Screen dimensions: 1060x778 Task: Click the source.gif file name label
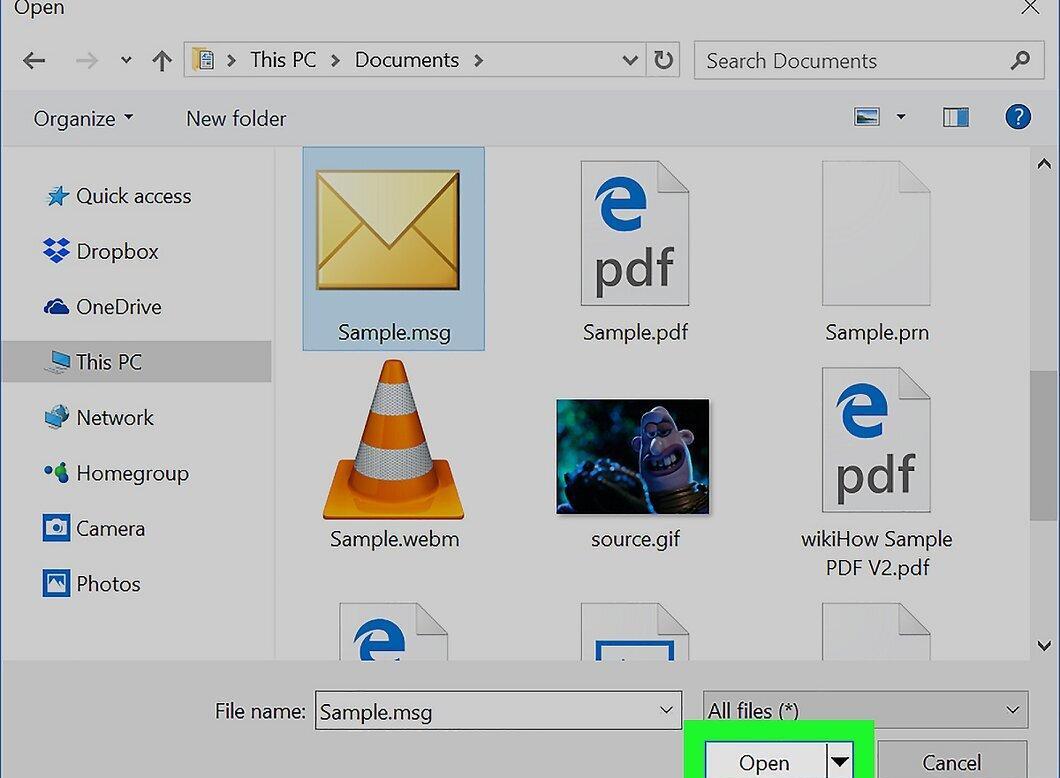click(635, 539)
